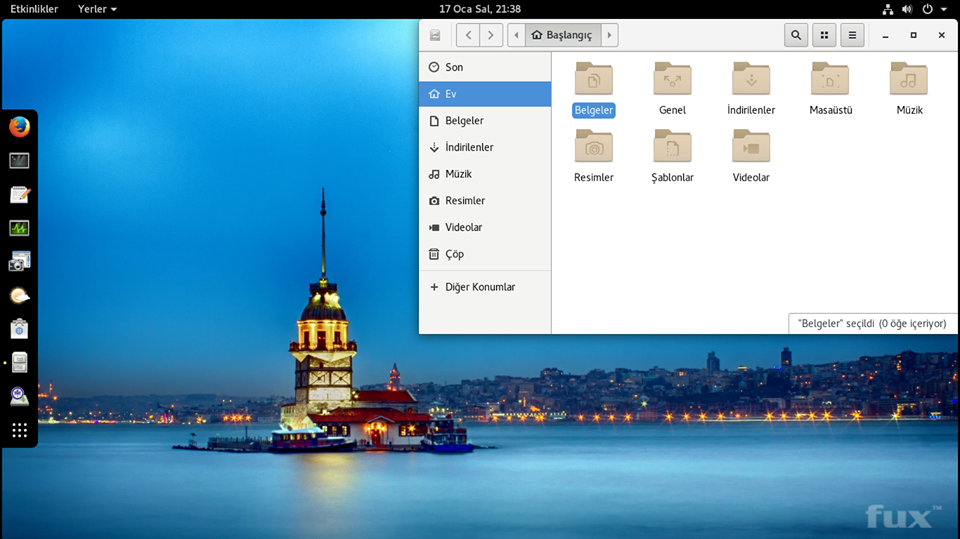Toggle grid view in file manager
The width and height of the screenshot is (960, 539).
[824, 35]
